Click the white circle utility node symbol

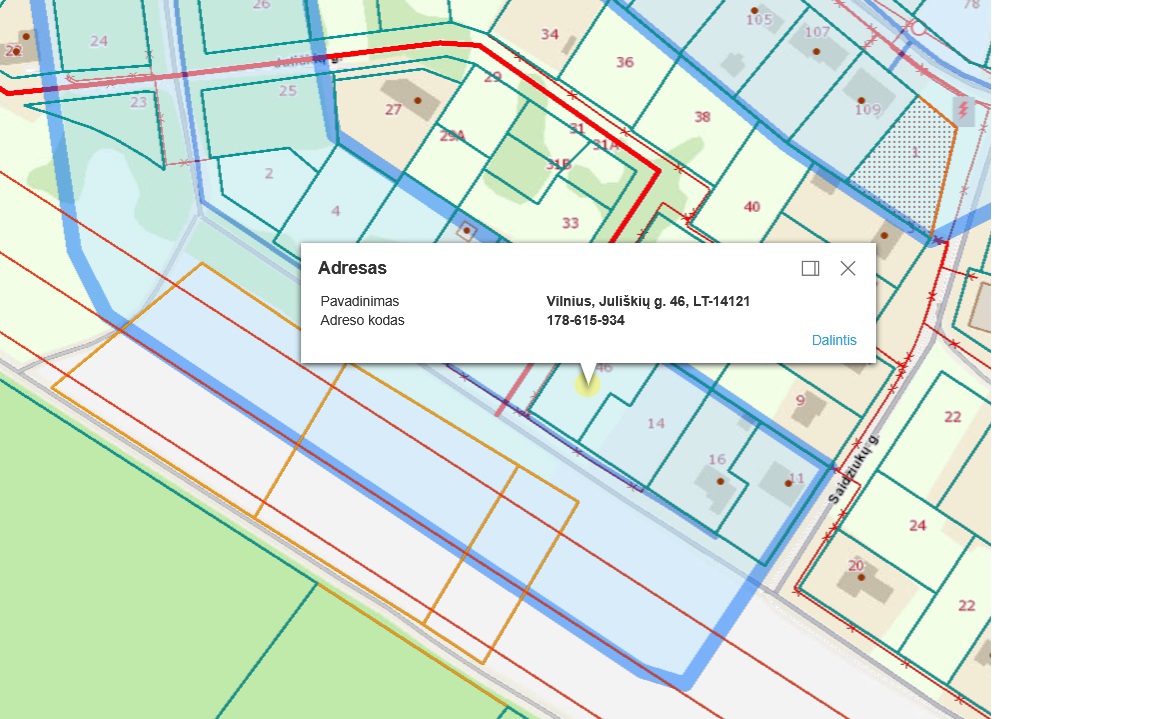[918, 29]
